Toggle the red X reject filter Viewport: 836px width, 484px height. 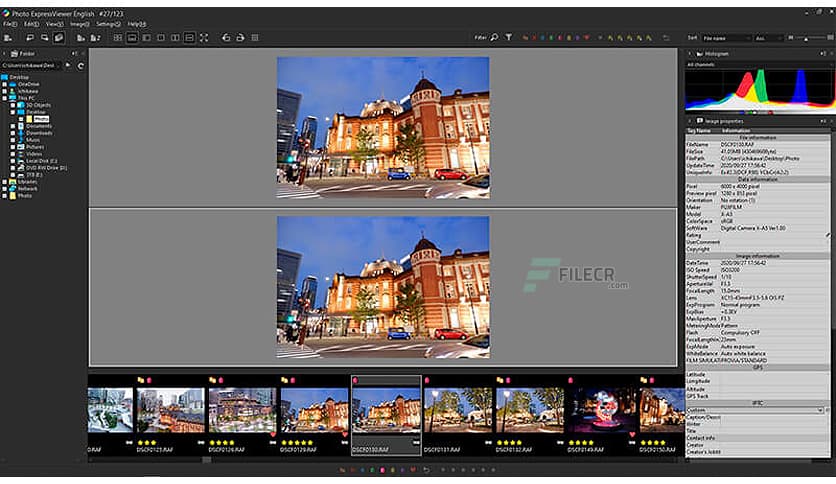point(534,38)
